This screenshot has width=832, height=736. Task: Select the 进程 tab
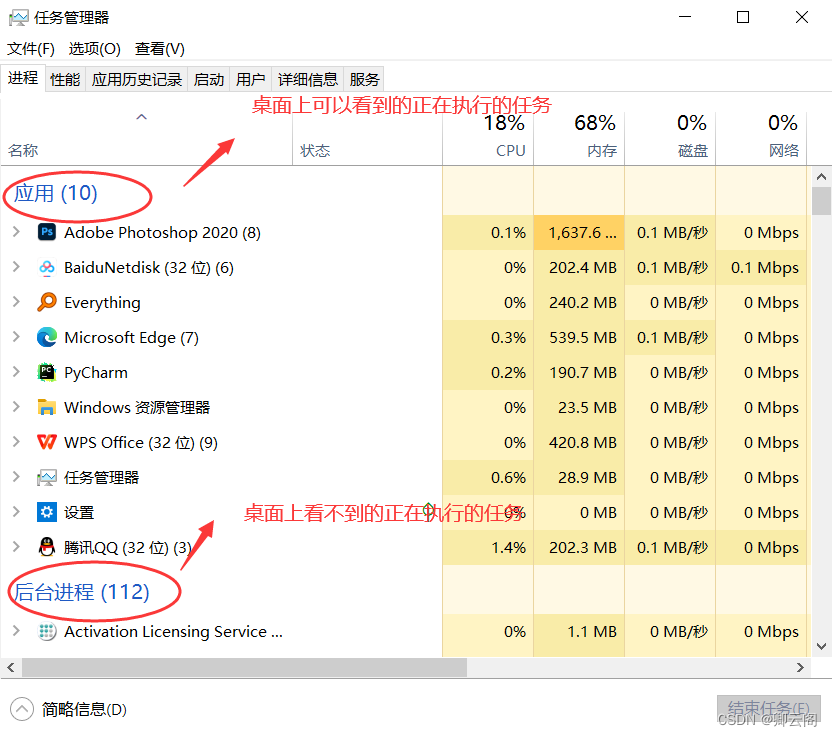click(23, 78)
